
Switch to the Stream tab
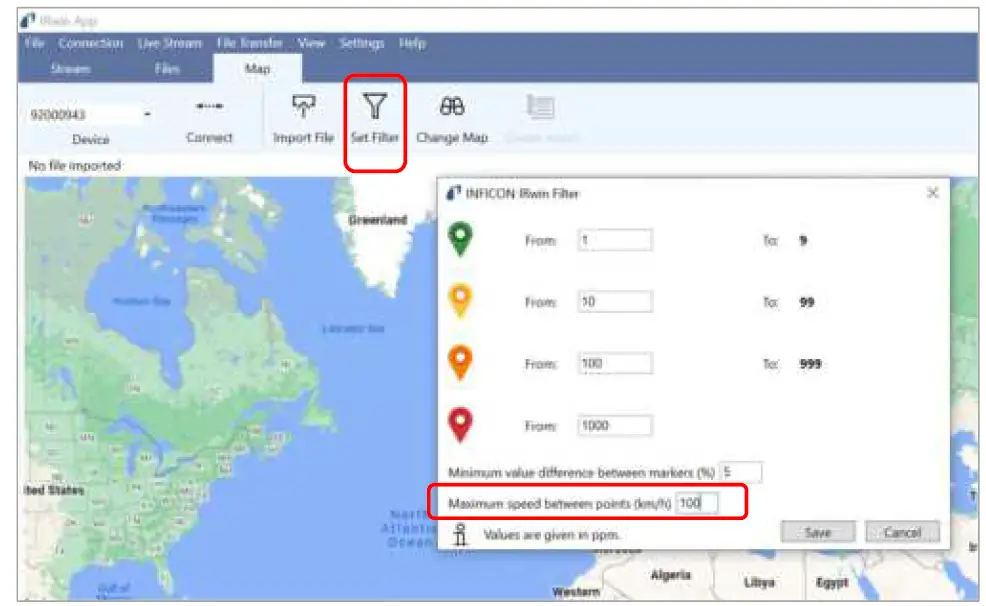(x=70, y=69)
